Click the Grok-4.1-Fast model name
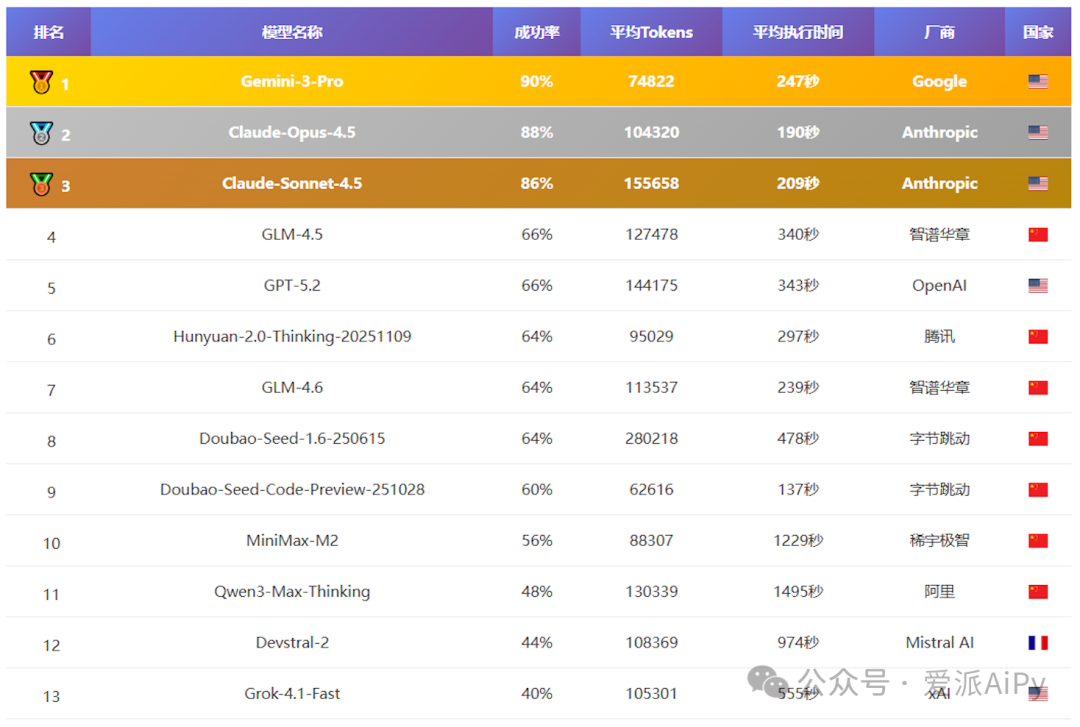The height and width of the screenshot is (727, 1080). 292,693
